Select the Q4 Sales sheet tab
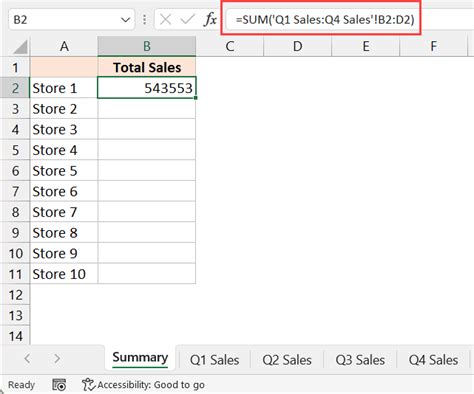This screenshot has width=474, height=394. click(433, 360)
